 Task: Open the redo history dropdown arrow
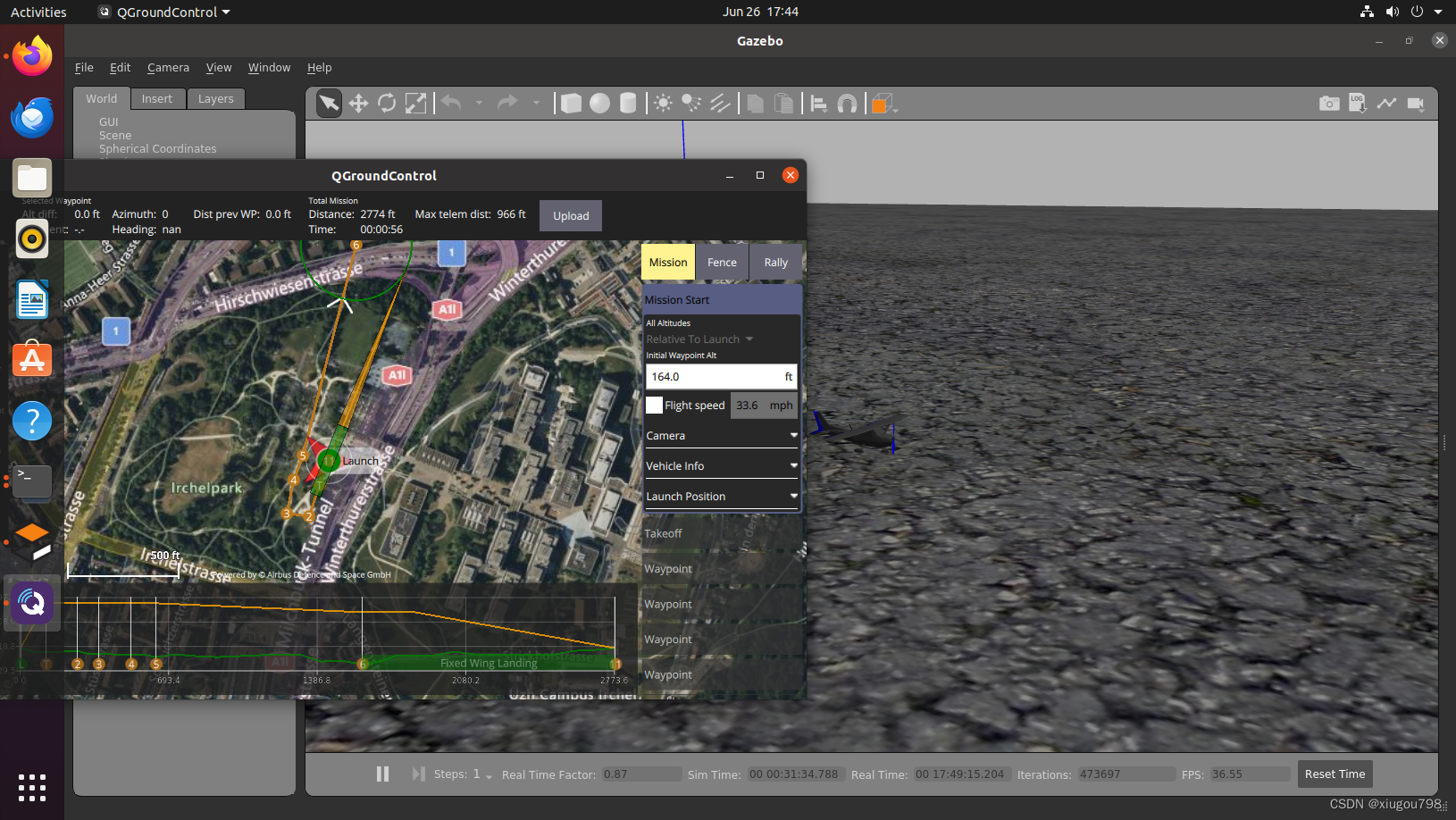click(x=536, y=104)
